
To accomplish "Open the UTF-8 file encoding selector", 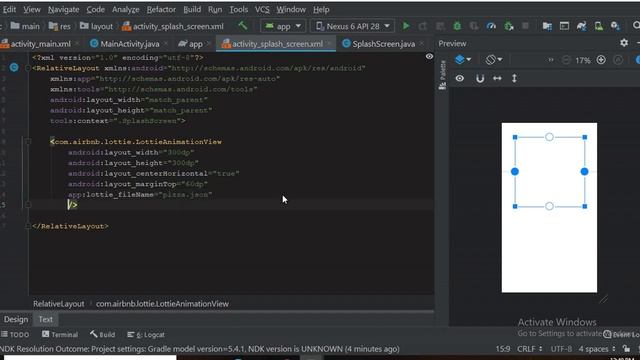I will 561,349.
